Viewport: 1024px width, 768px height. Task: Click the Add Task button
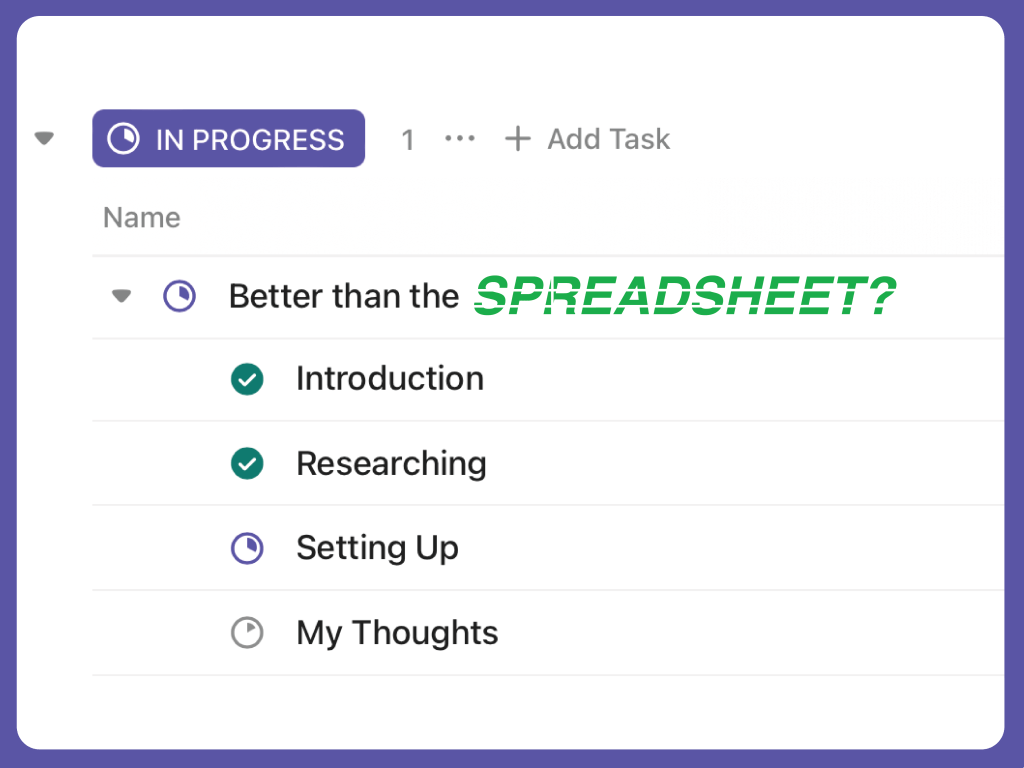click(587, 139)
